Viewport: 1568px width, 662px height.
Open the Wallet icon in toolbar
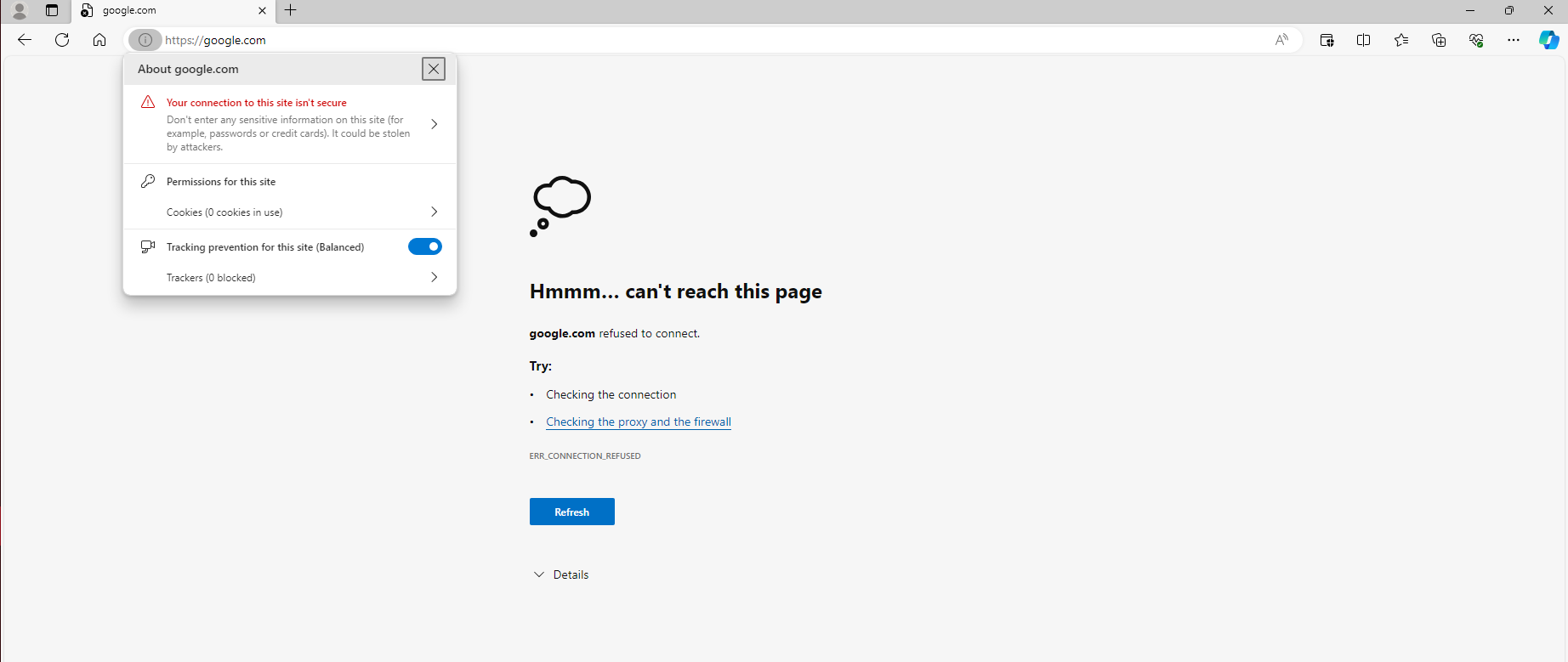pos(1327,40)
